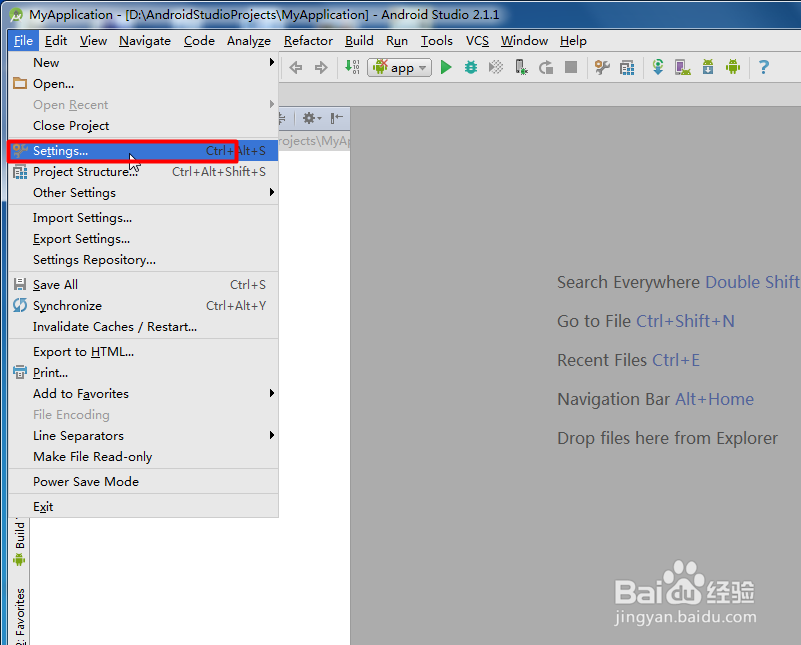Click the blue Help question mark icon
Viewport: 801px width, 645px height.
764,67
